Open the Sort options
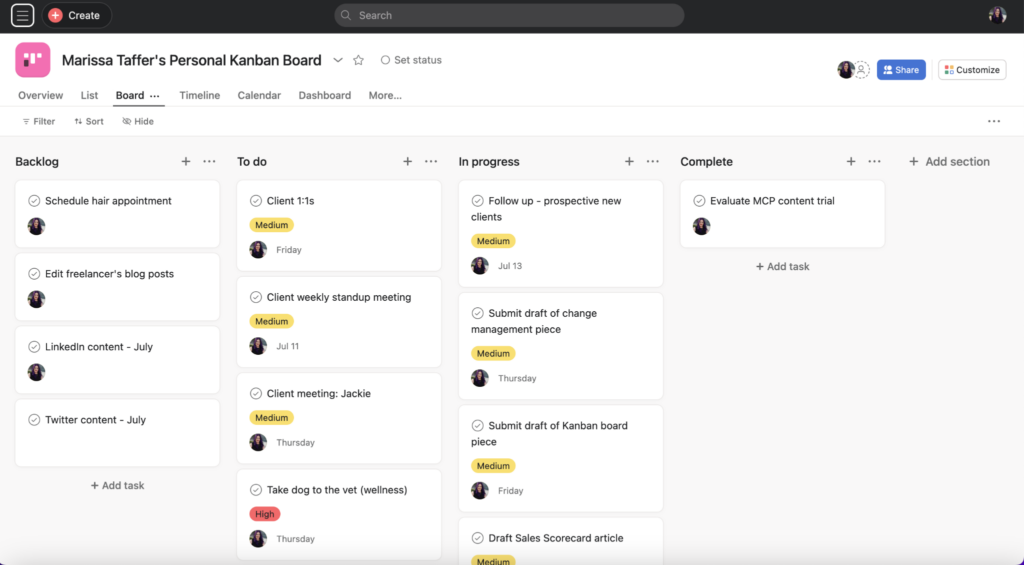This screenshot has width=1024, height=565. coord(89,121)
